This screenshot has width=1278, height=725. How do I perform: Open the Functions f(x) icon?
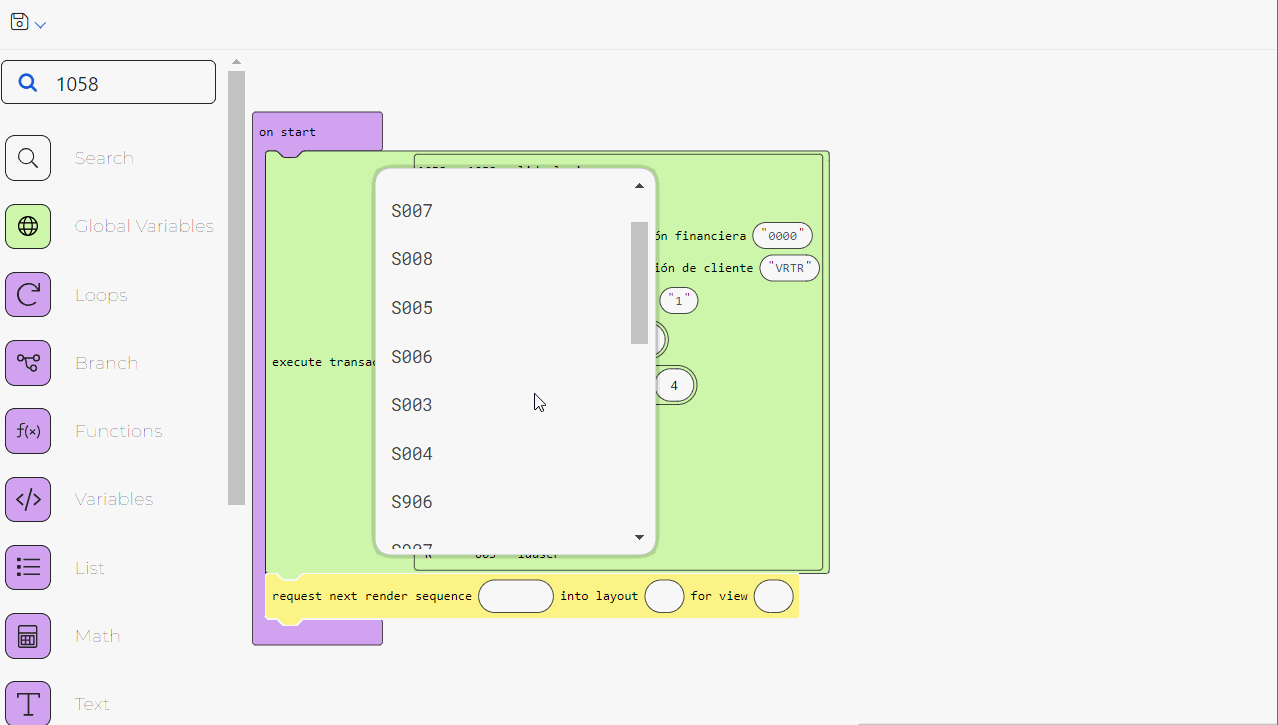coord(28,431)
